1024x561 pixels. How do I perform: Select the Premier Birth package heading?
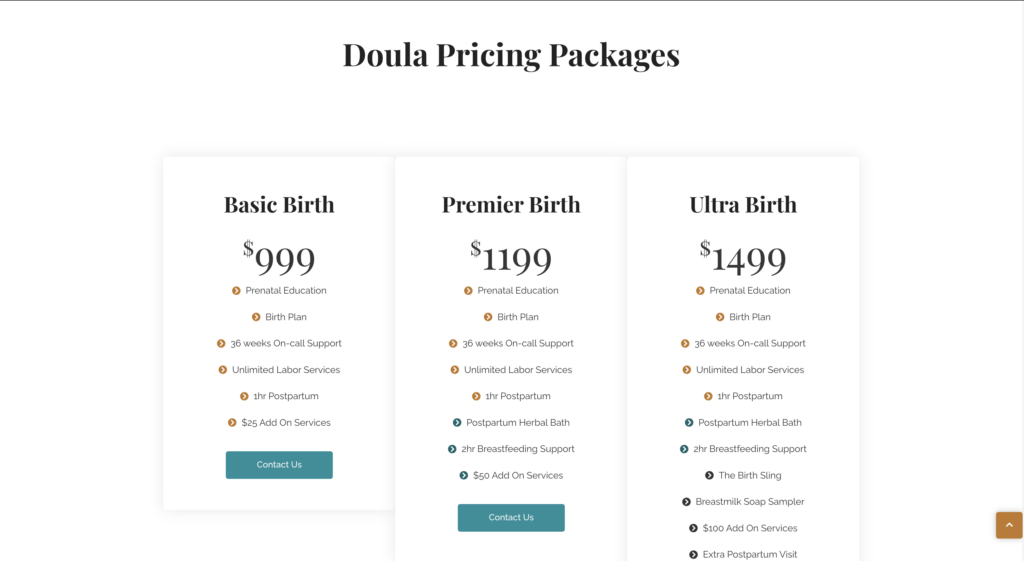[511, 205]
